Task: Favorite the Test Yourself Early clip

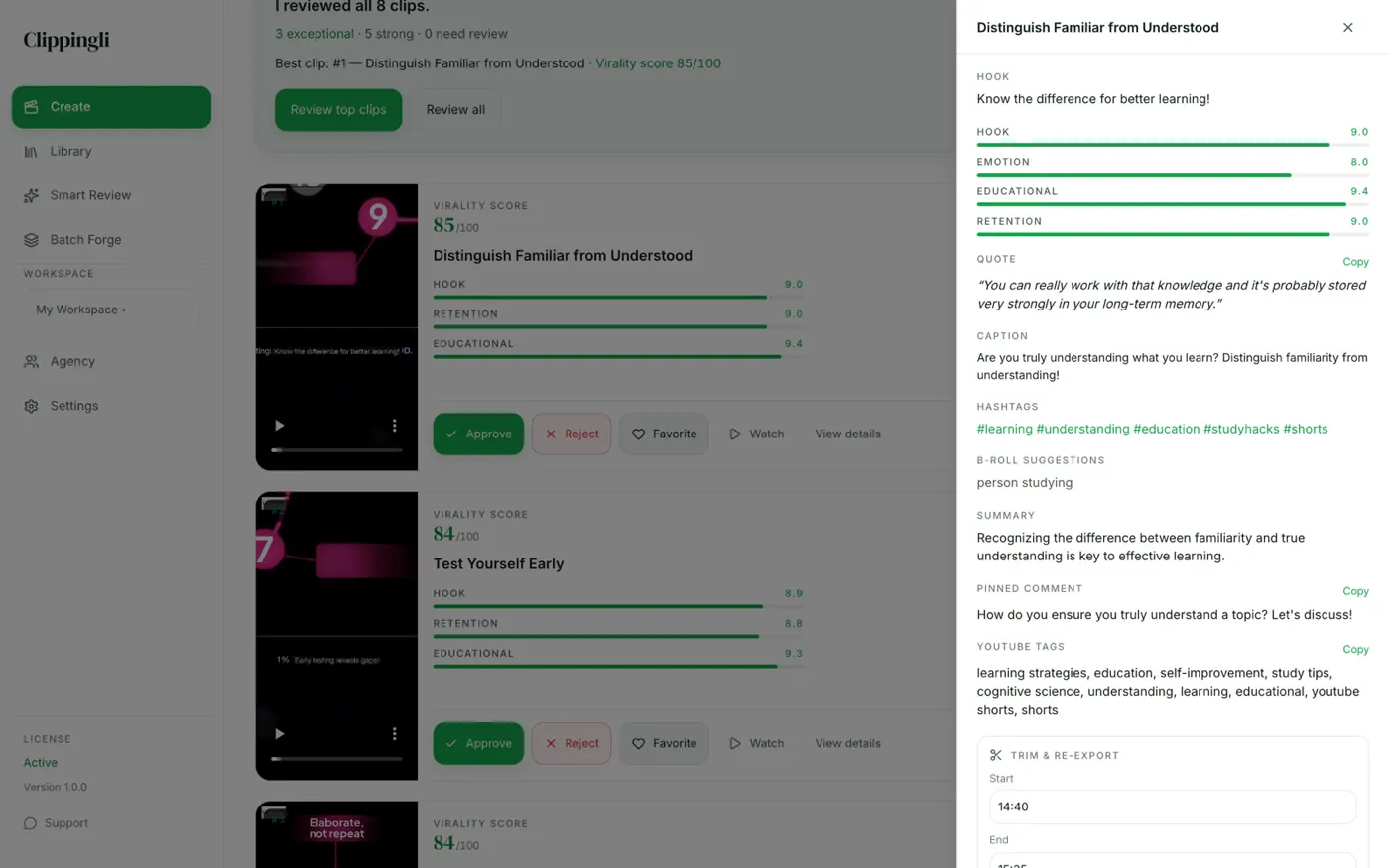Action: coord(664,744)
